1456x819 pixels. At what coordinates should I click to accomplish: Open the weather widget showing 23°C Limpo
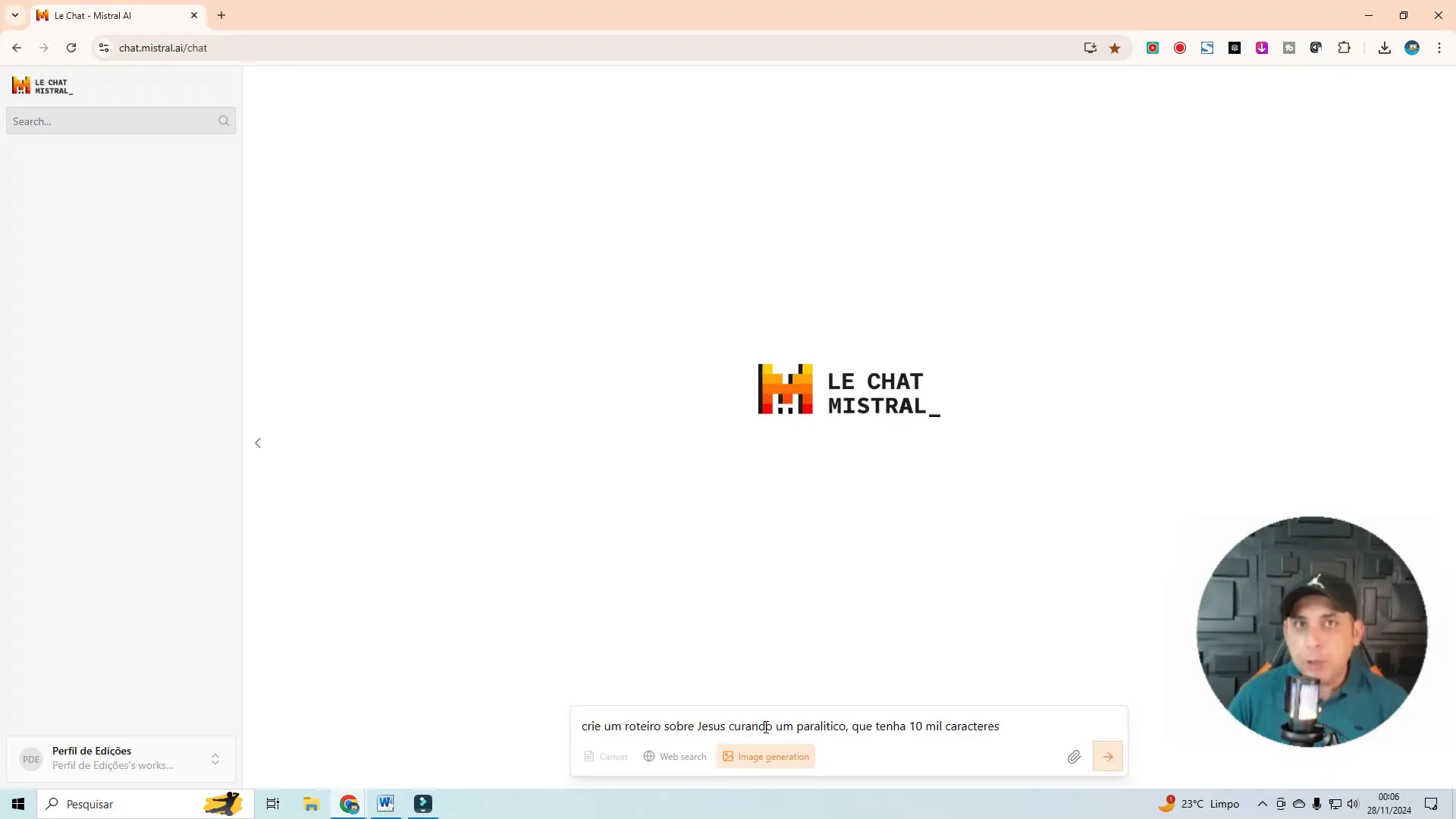pos(1200,804)
